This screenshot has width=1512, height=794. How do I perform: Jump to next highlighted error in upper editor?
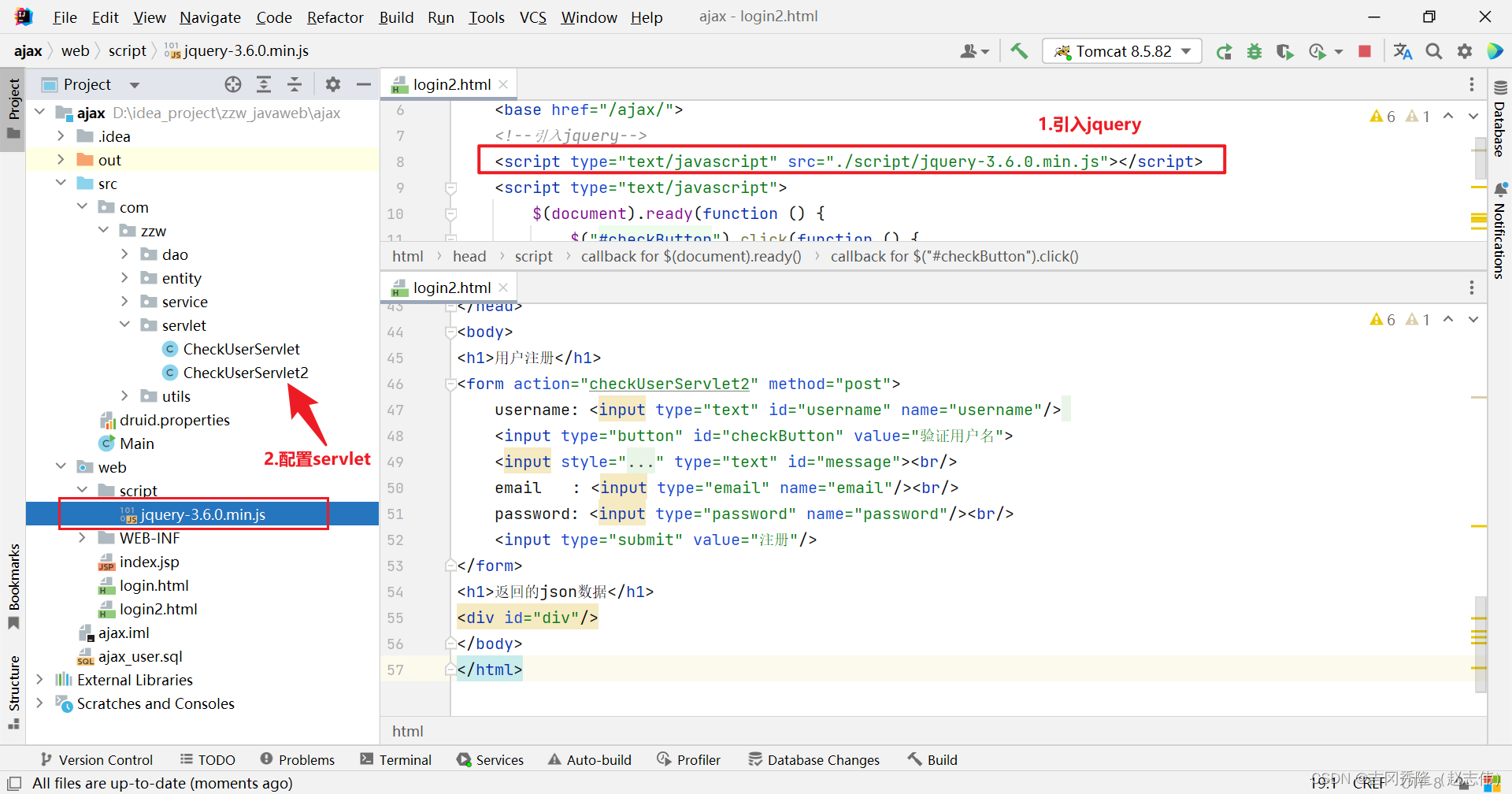[1473, 116]
